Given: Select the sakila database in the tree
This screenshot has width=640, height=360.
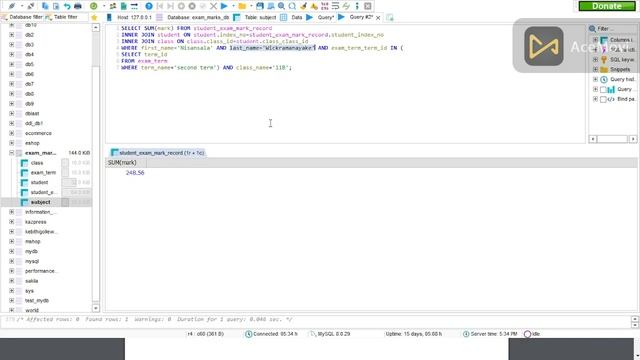Looking at the screenshot, I should pyautogui.click(x=31, y=281).
